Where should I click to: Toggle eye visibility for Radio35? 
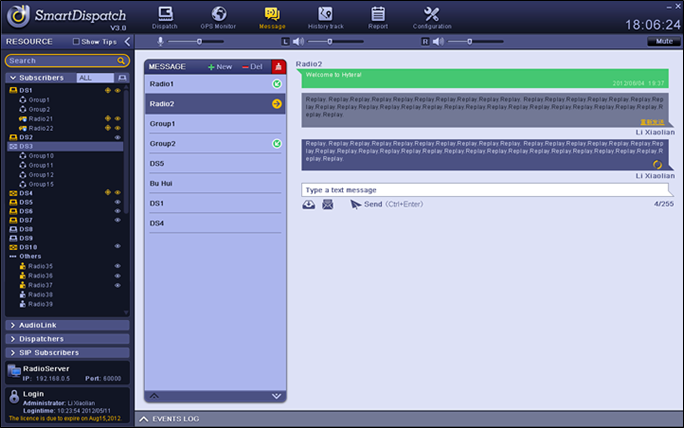pyautogui.click(x=117, y=266)
